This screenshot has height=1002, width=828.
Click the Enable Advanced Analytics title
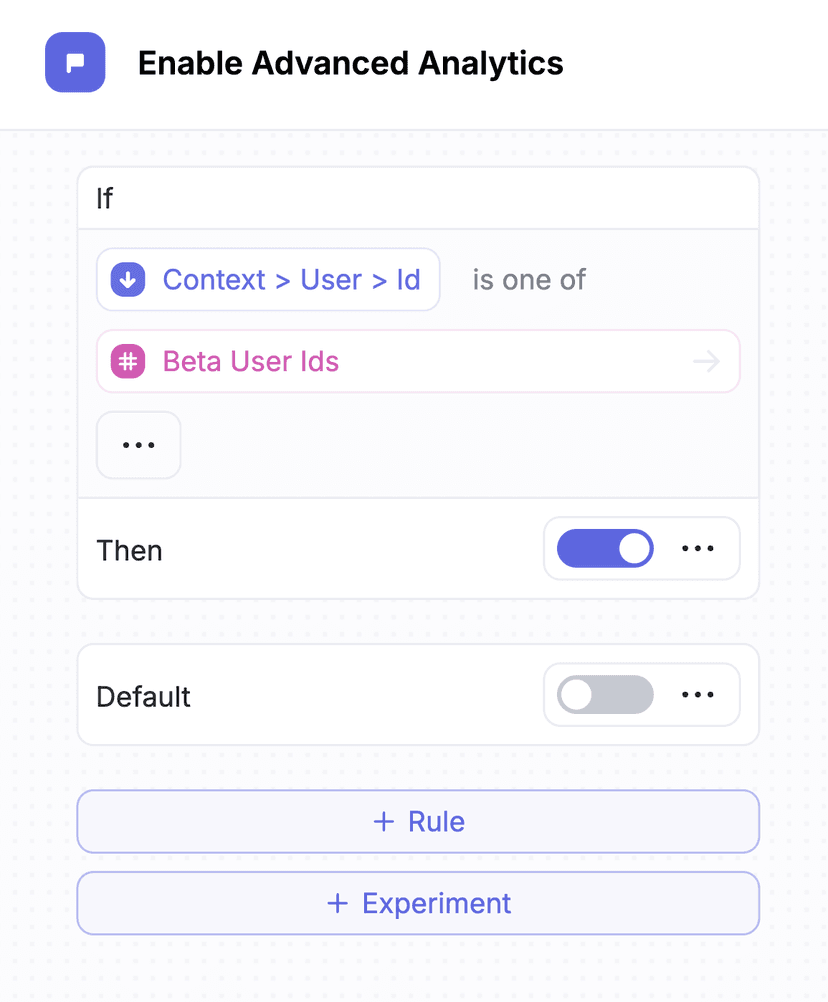351,62
